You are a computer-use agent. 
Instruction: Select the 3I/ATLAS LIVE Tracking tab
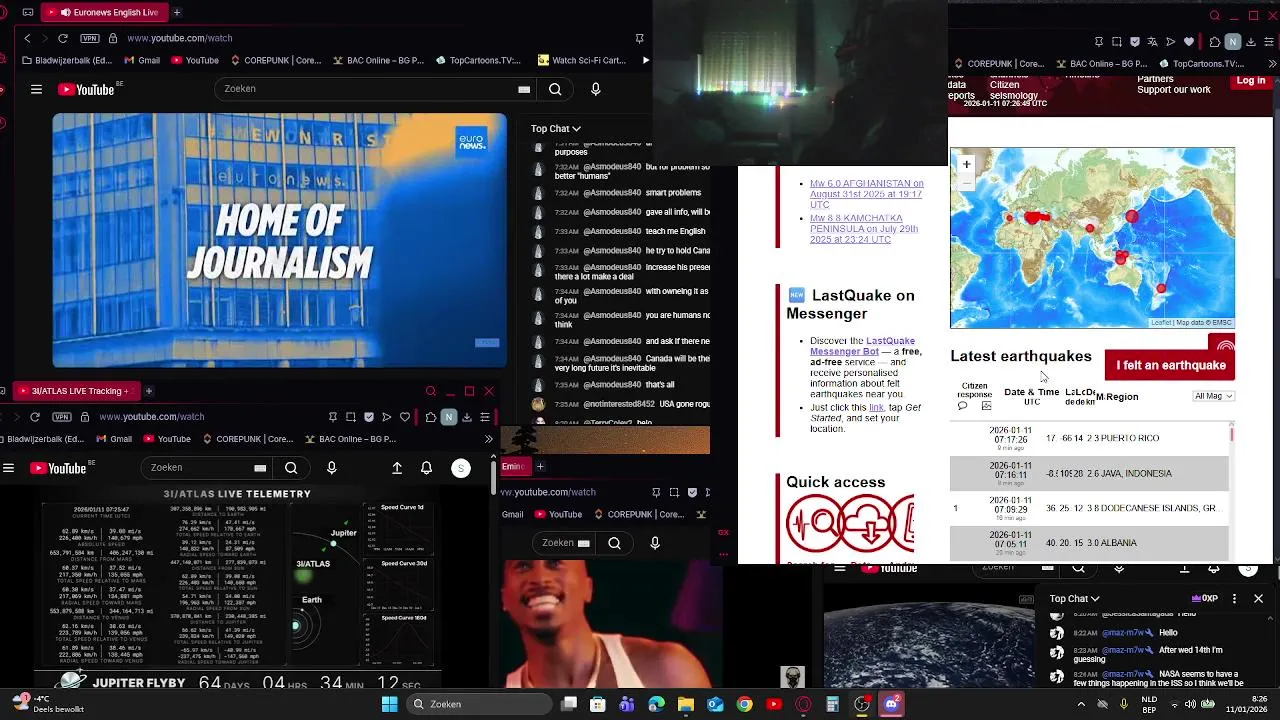75,391
